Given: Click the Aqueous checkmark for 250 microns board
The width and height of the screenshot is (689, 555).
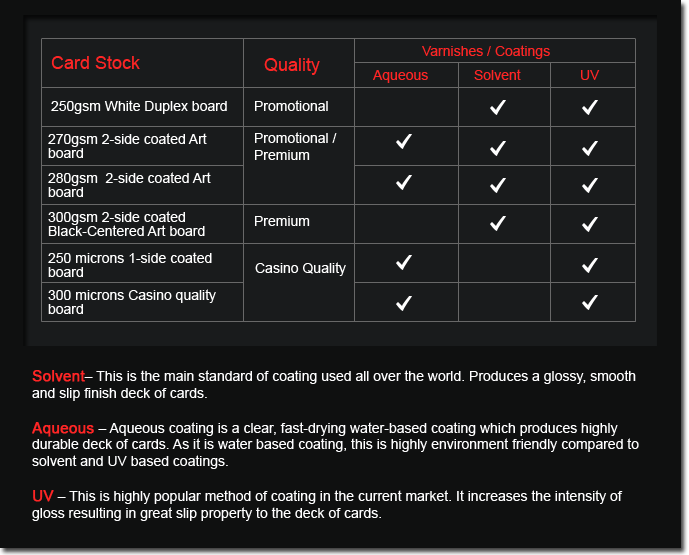Looking at the screenshot, I should [404, 262].
